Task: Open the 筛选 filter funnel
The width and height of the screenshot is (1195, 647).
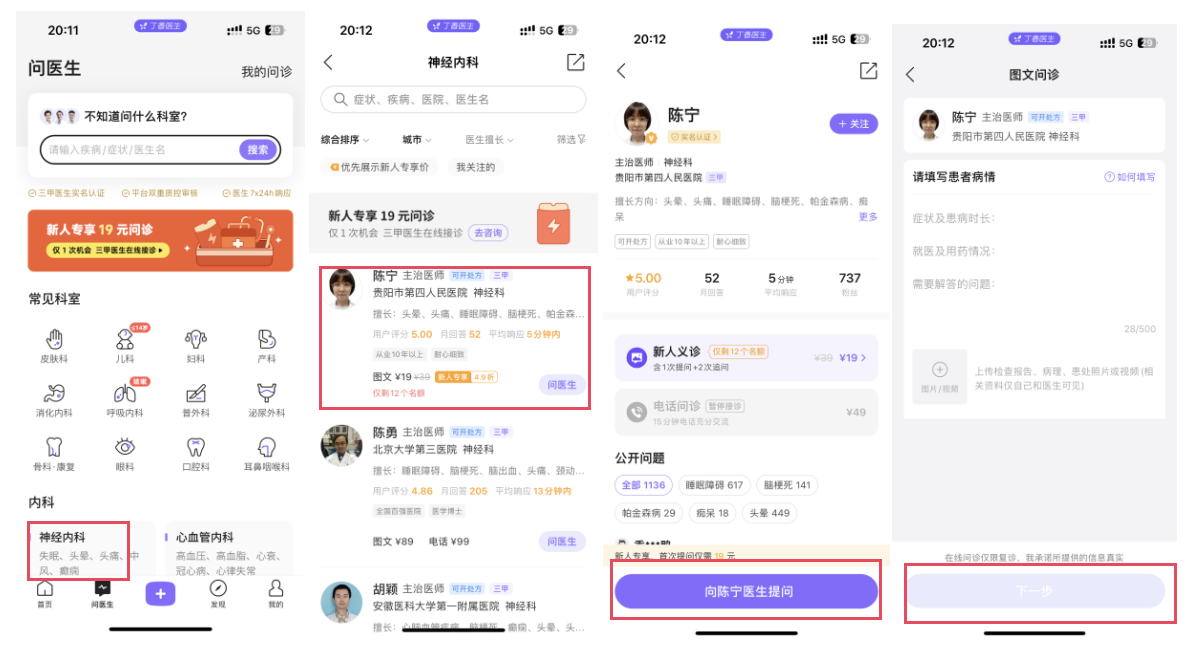Action: pos(571,139)
